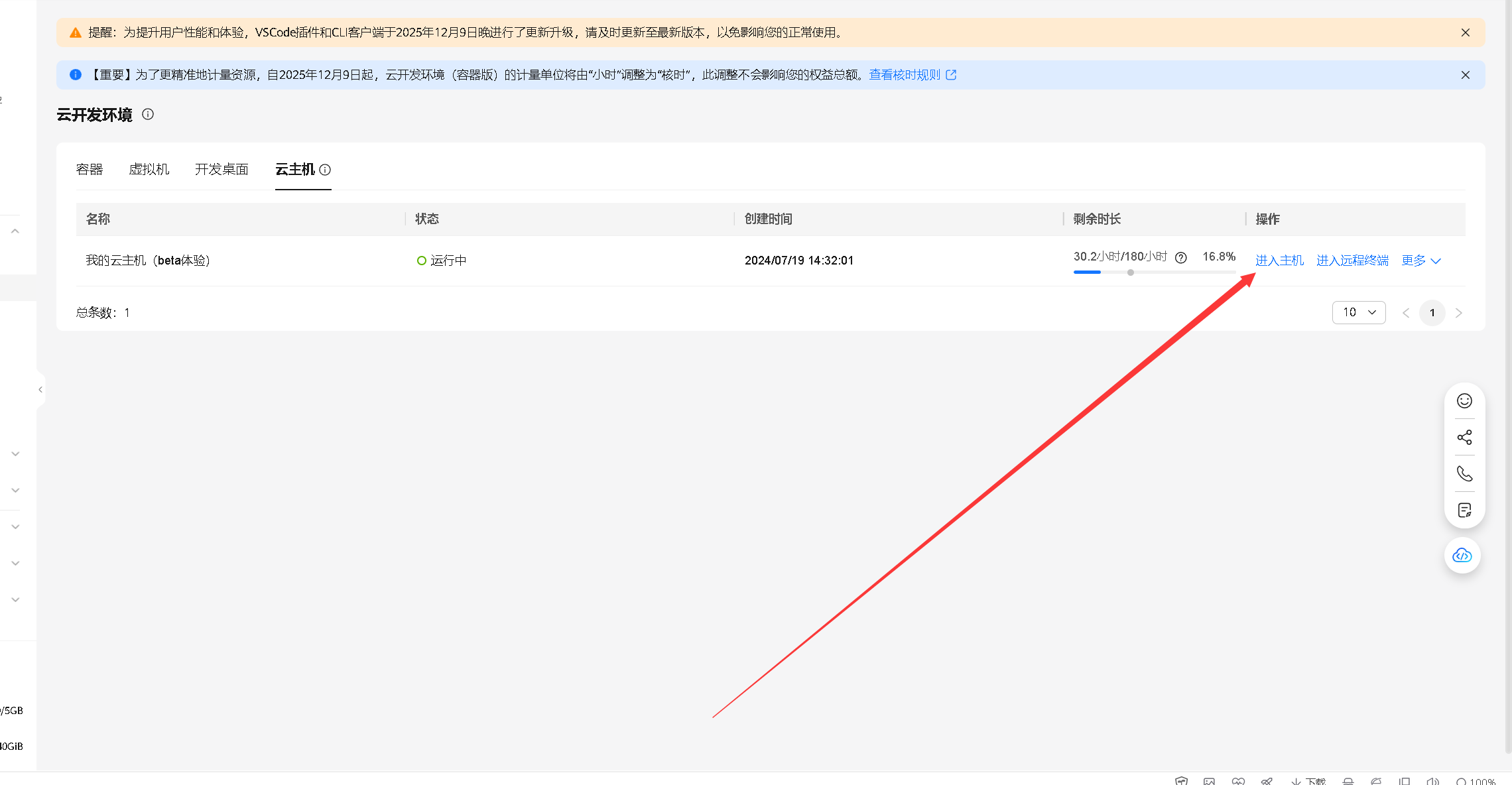Click the info icon beside 云开发环境 title

[x=147, y=115]
